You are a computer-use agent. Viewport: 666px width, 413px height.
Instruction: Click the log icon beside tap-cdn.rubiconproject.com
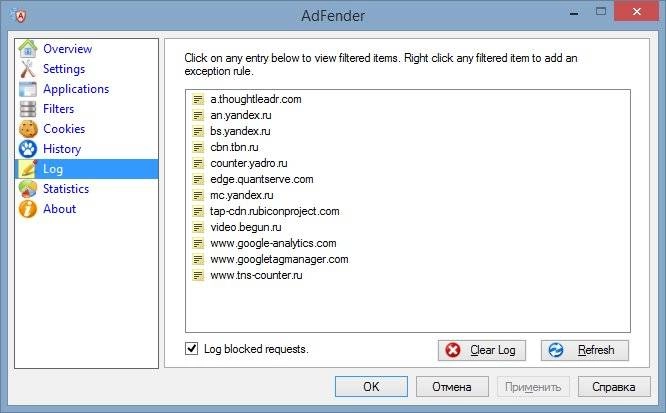[x=198, y=211]
